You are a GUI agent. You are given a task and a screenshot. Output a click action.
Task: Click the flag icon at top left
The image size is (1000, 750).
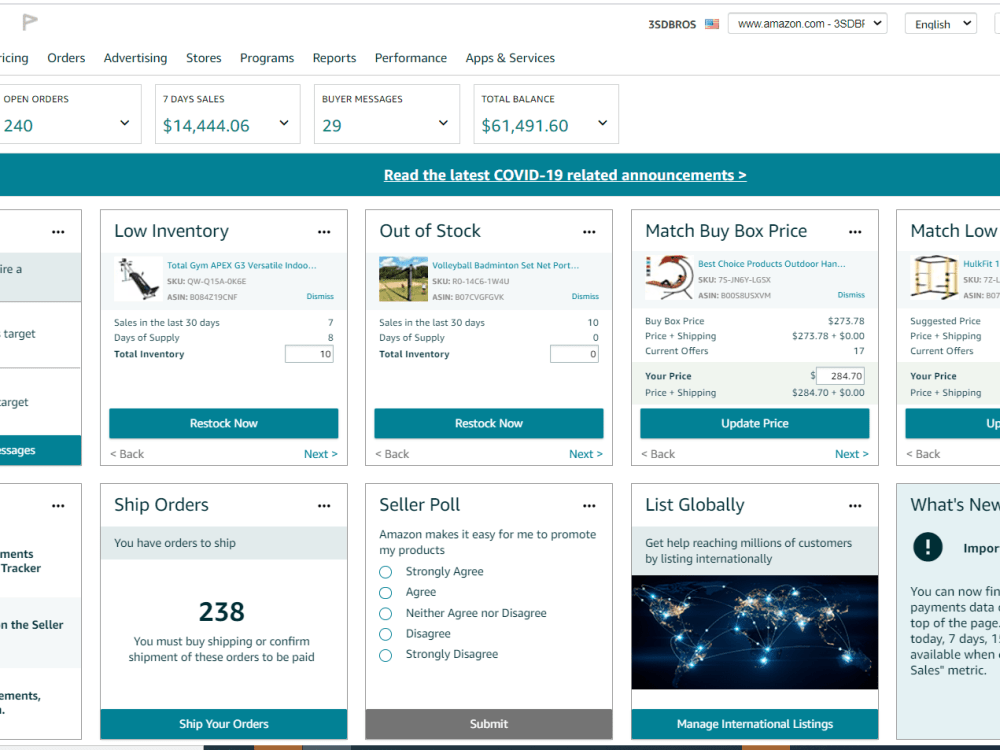(x=29, y=22)
